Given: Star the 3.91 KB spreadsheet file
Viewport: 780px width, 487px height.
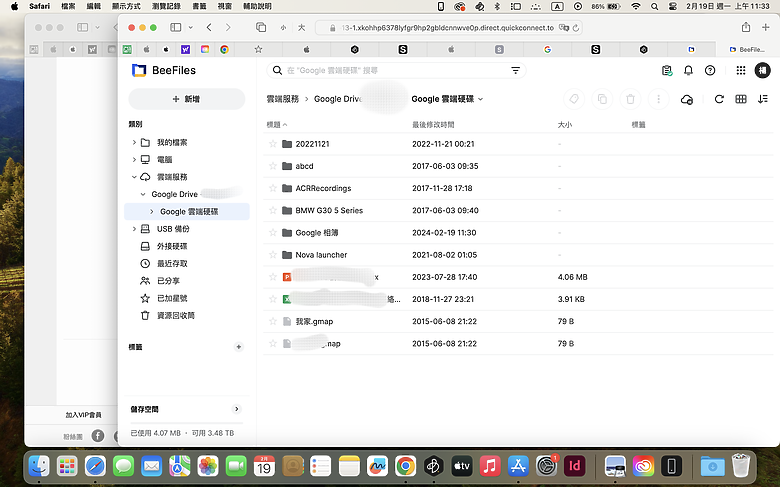Looking at the screenshot, I should (x=273, y=299).
